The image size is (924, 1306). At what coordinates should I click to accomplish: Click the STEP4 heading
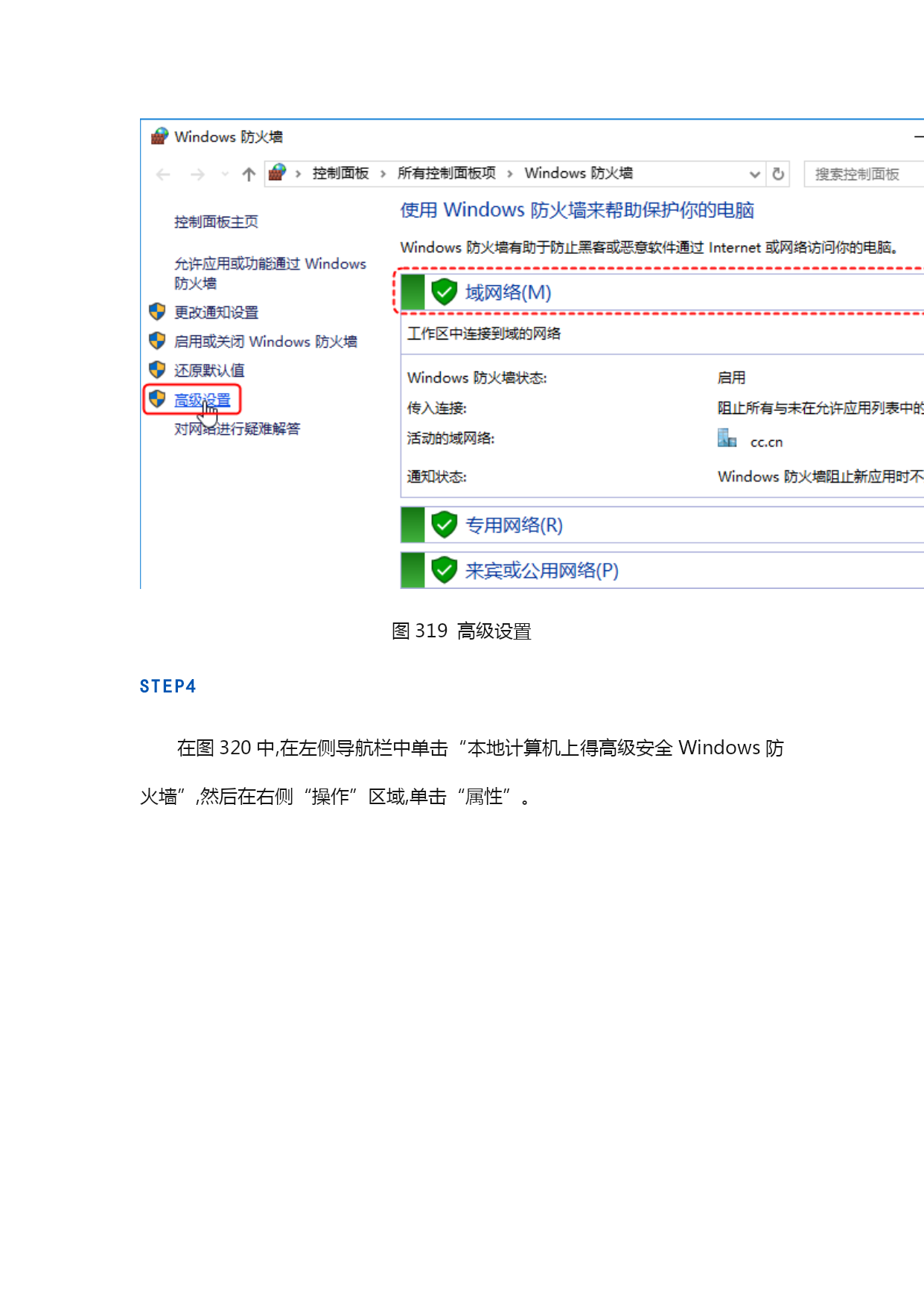coord(168,687)
